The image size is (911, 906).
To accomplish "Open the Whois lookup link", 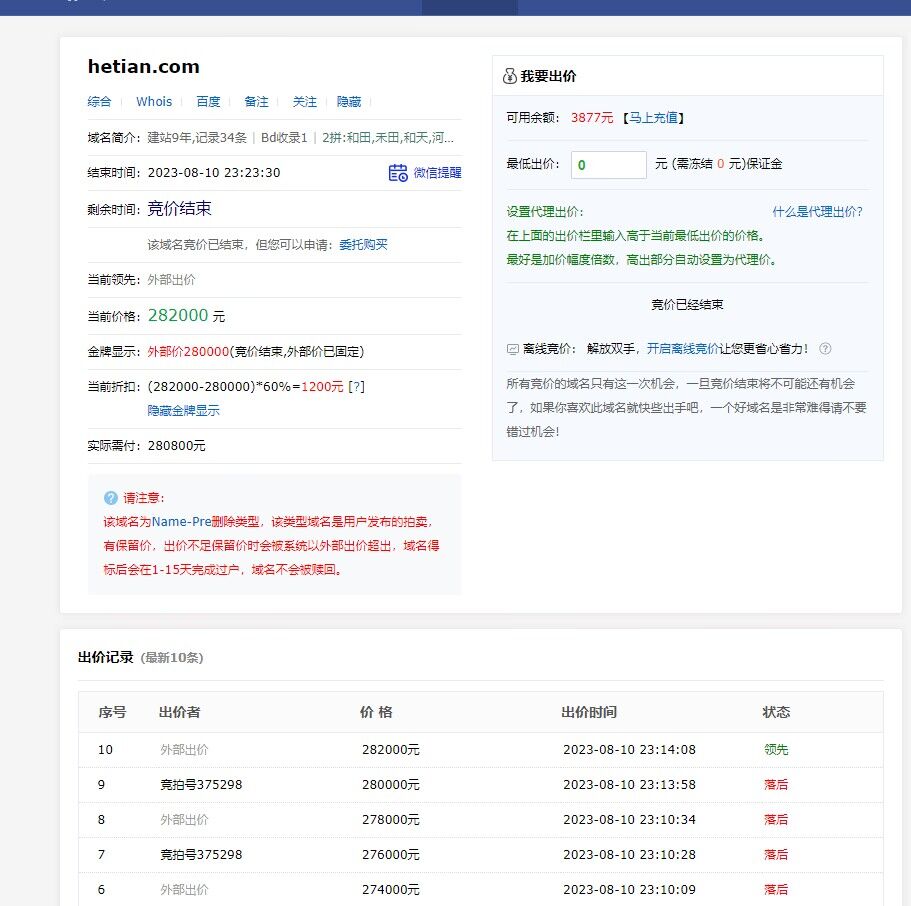I will (x=154, y=102).
